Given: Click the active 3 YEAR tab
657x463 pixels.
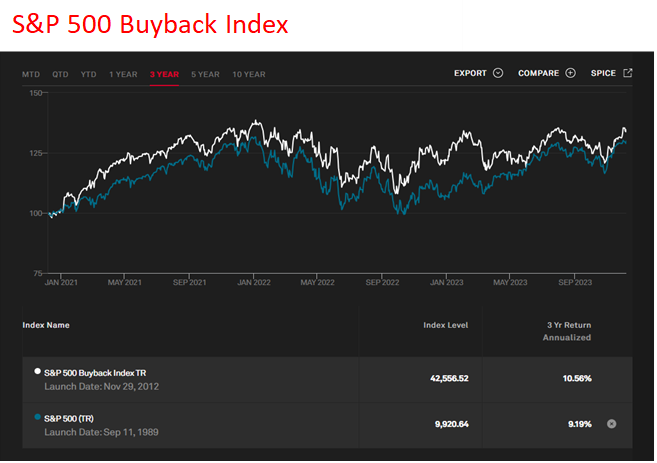Looking at the screenshot, I should (164, 74).
